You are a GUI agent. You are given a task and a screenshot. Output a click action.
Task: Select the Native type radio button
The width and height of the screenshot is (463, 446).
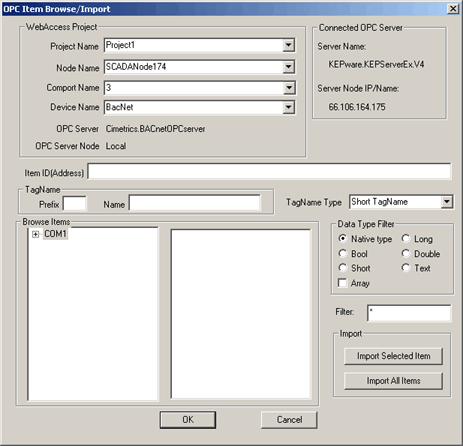point(343,239)
